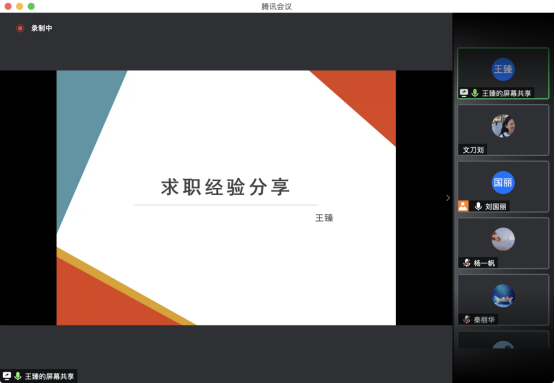Click the red recording indicator icon
Screen dimensions: 555x383
20,28
